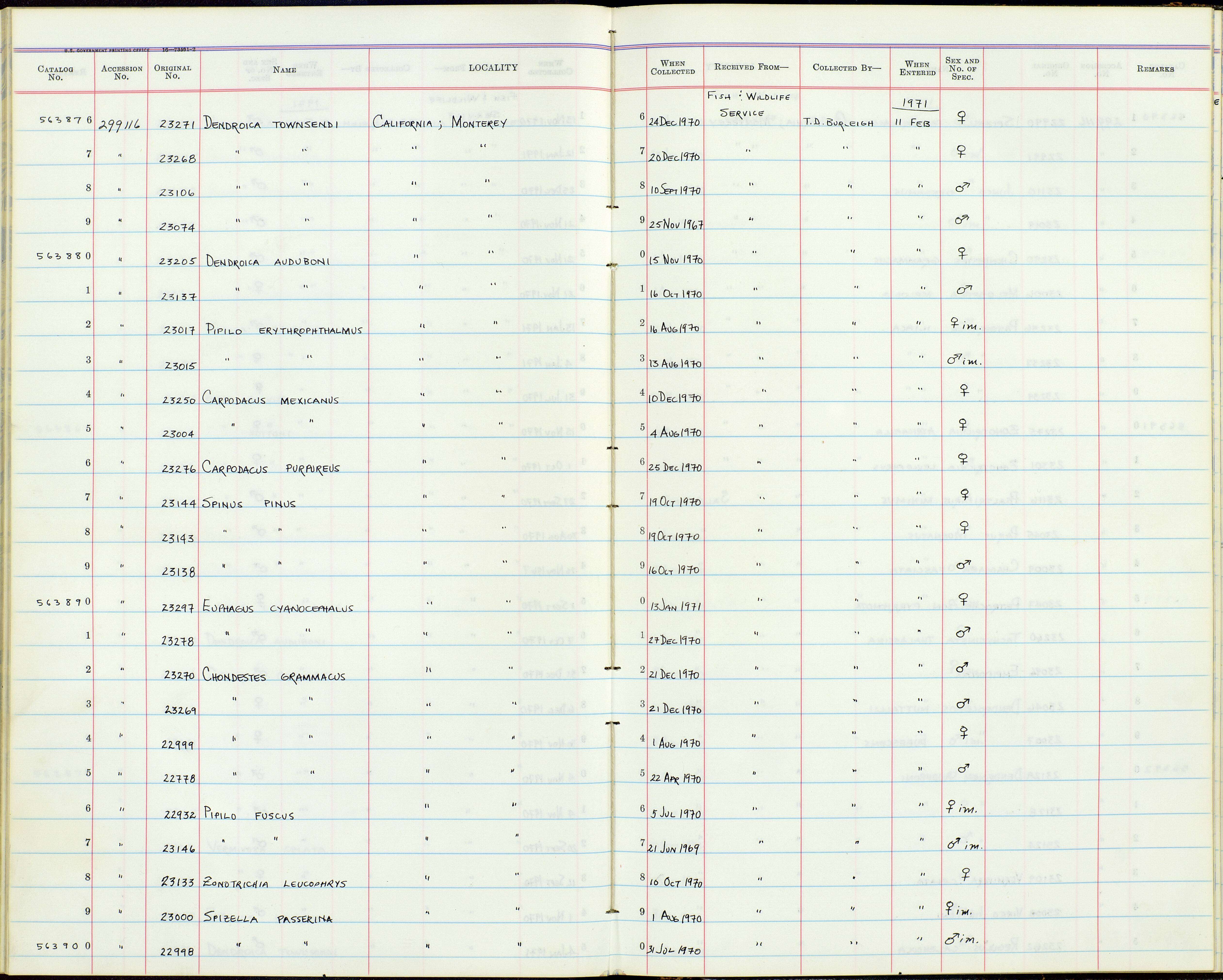Select the 'Locality' column header

(493, 67)
